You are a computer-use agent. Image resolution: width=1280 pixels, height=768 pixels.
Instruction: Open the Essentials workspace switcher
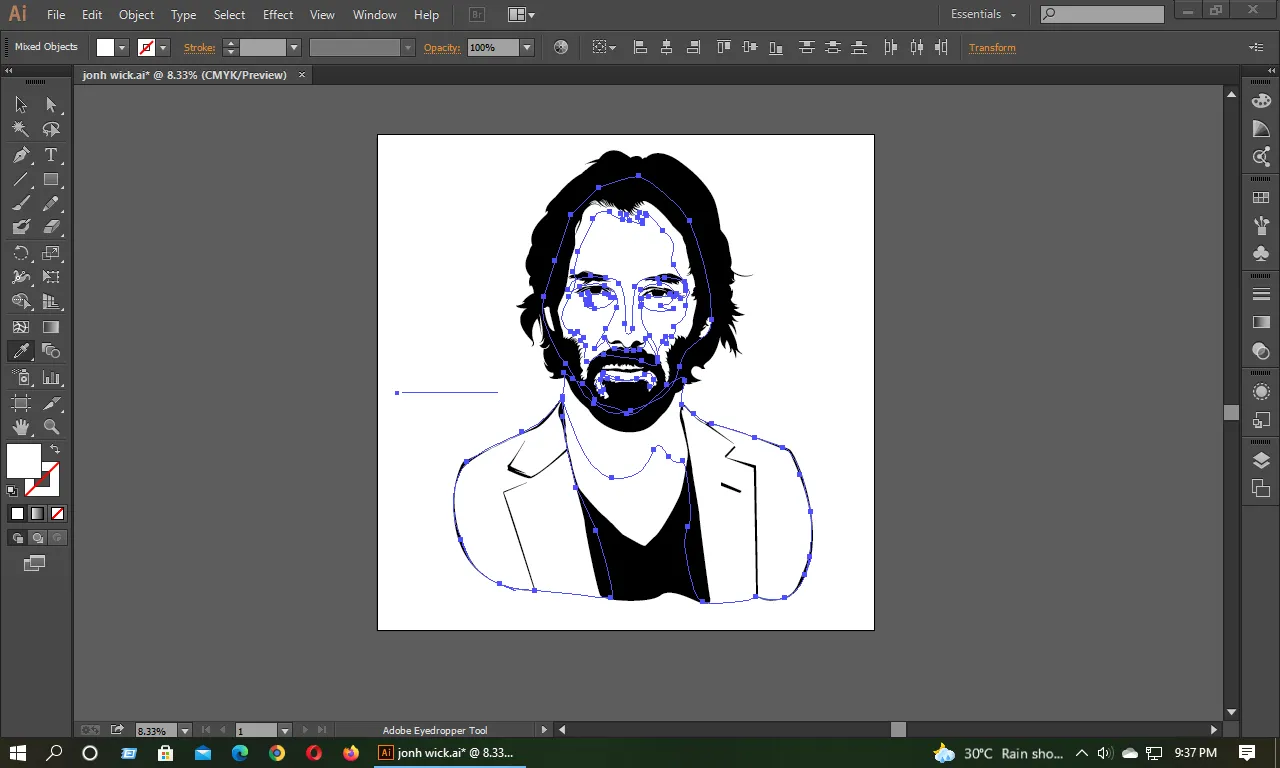pyautogui.click(x=983, y=15)
